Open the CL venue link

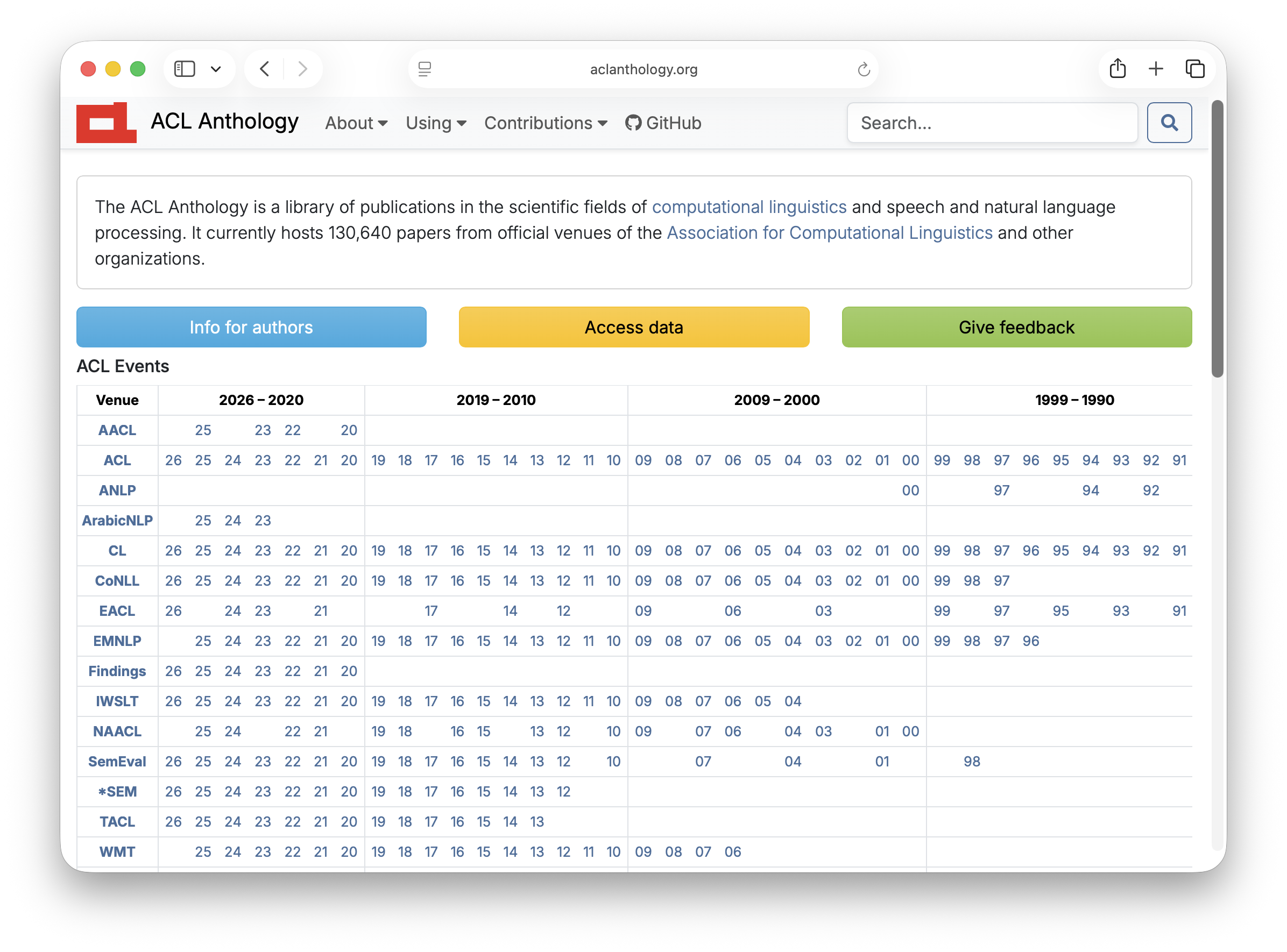coord(117,551)
